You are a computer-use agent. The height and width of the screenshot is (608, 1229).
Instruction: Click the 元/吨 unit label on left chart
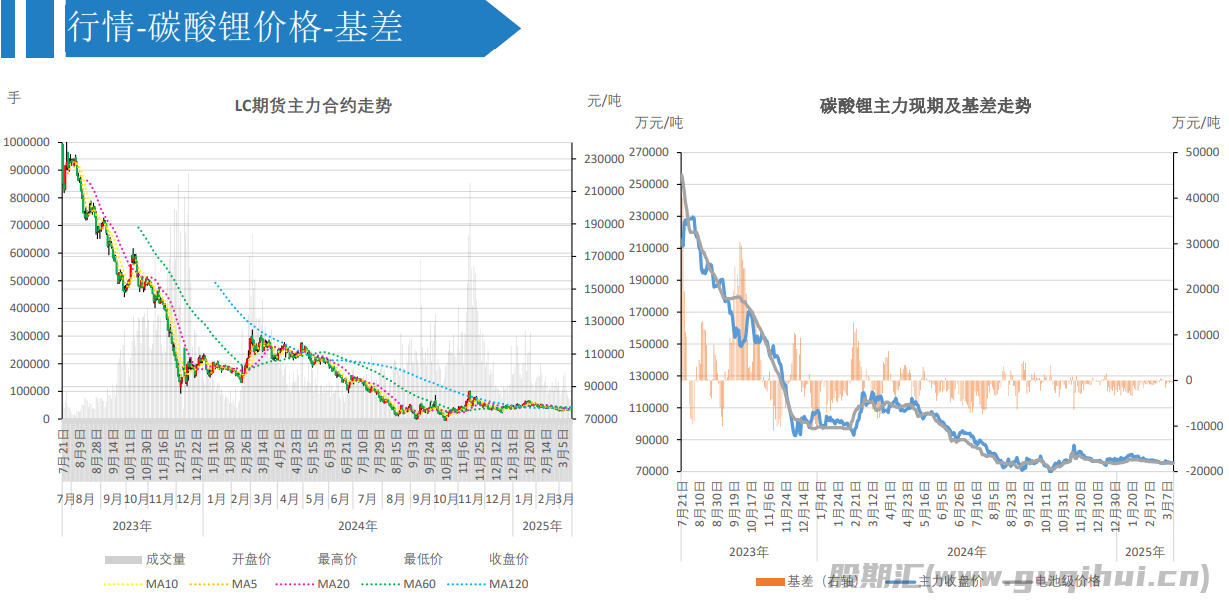point(603,100)
